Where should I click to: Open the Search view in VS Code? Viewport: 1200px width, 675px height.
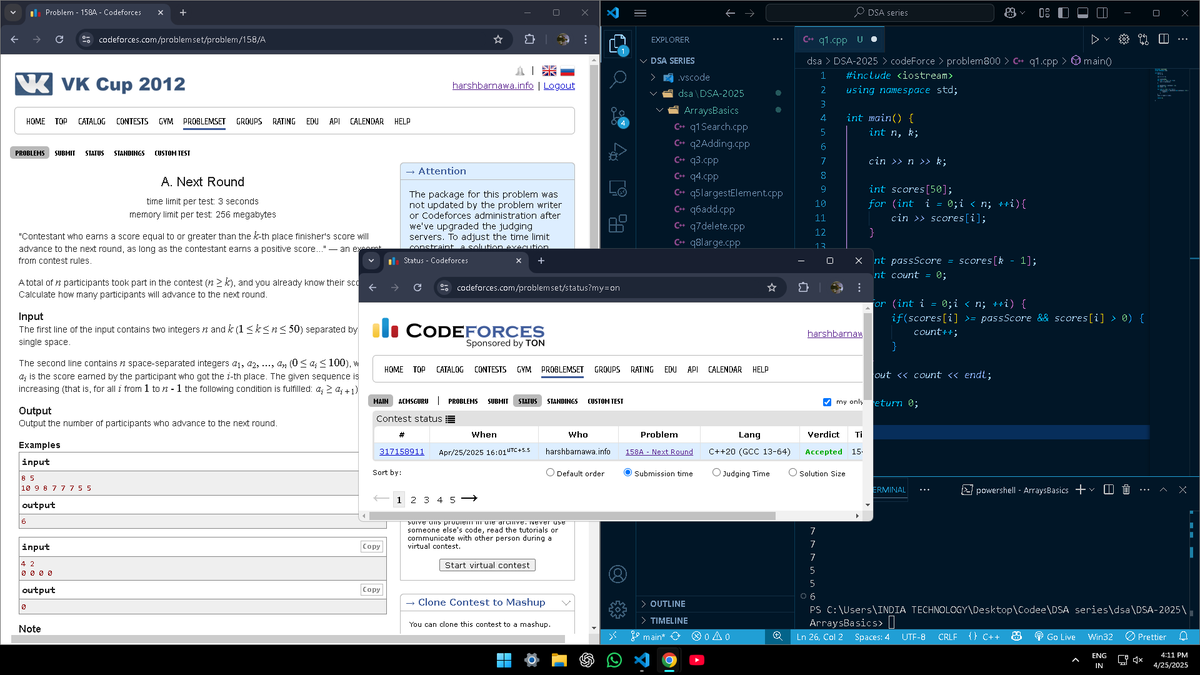coord(618,78)
